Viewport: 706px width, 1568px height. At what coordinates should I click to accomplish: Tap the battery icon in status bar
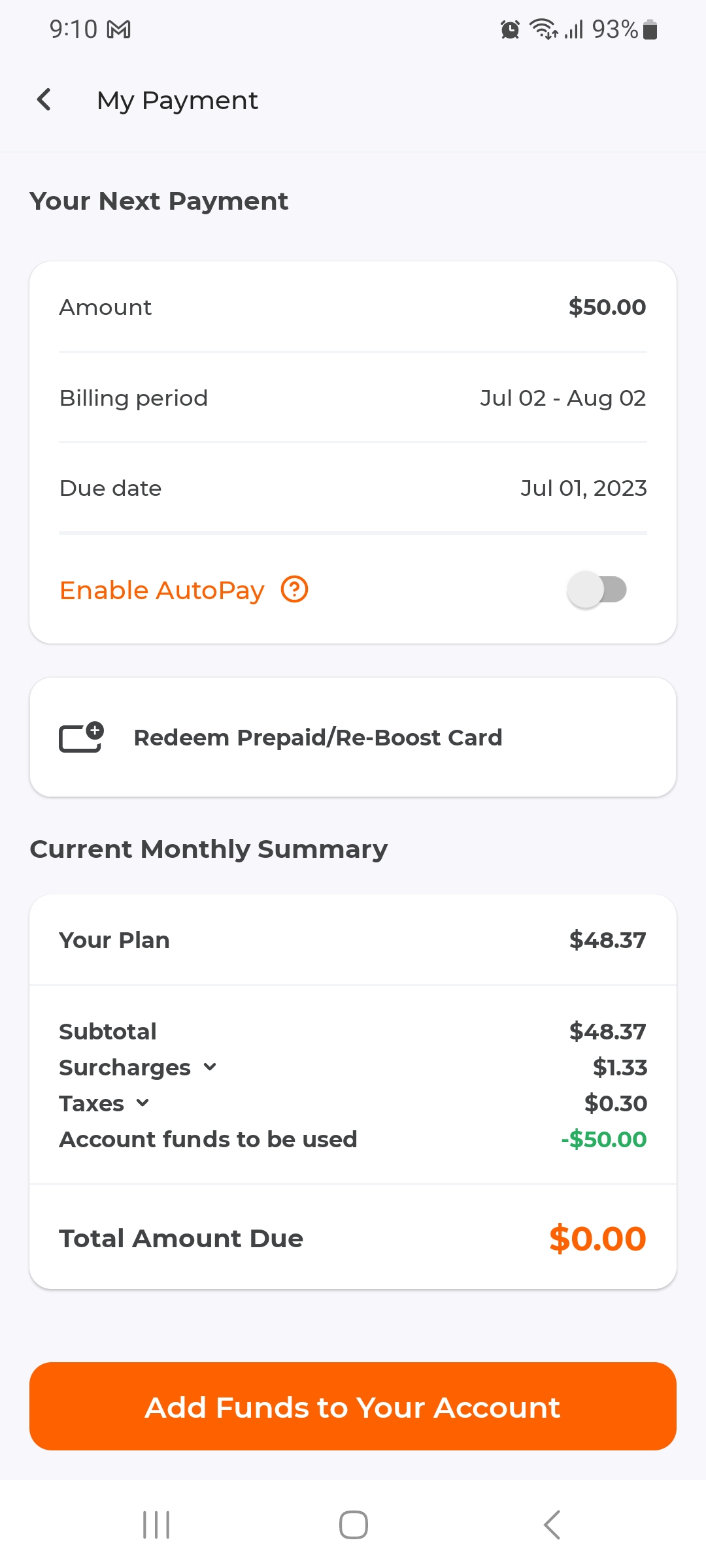pyautogui.click(x=650, y=29)
